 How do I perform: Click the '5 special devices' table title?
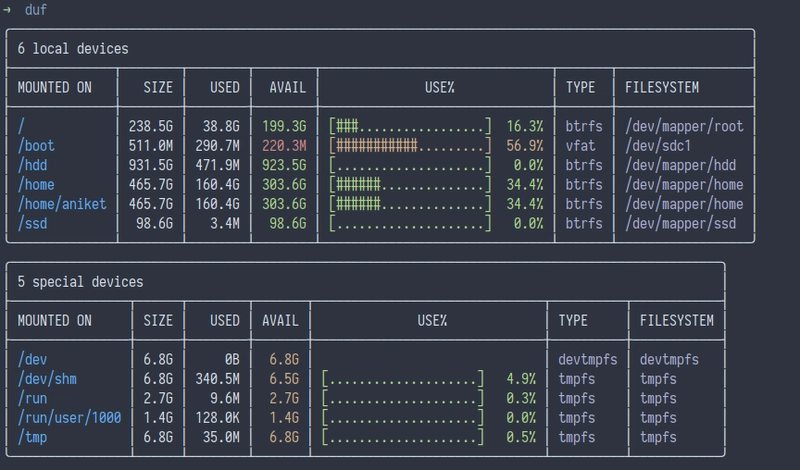pyautogui.click(x=80, y=282)
